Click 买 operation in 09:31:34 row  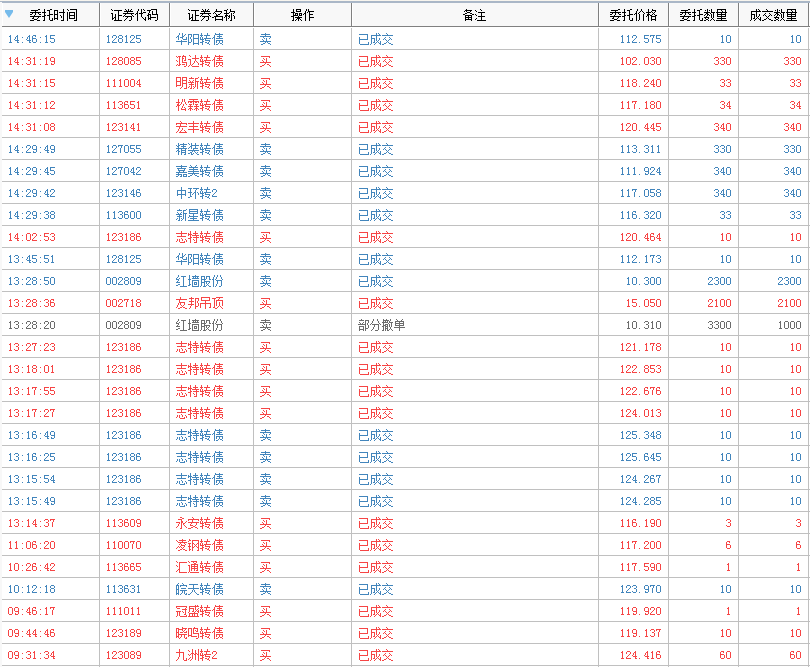[x=266, y=656]
